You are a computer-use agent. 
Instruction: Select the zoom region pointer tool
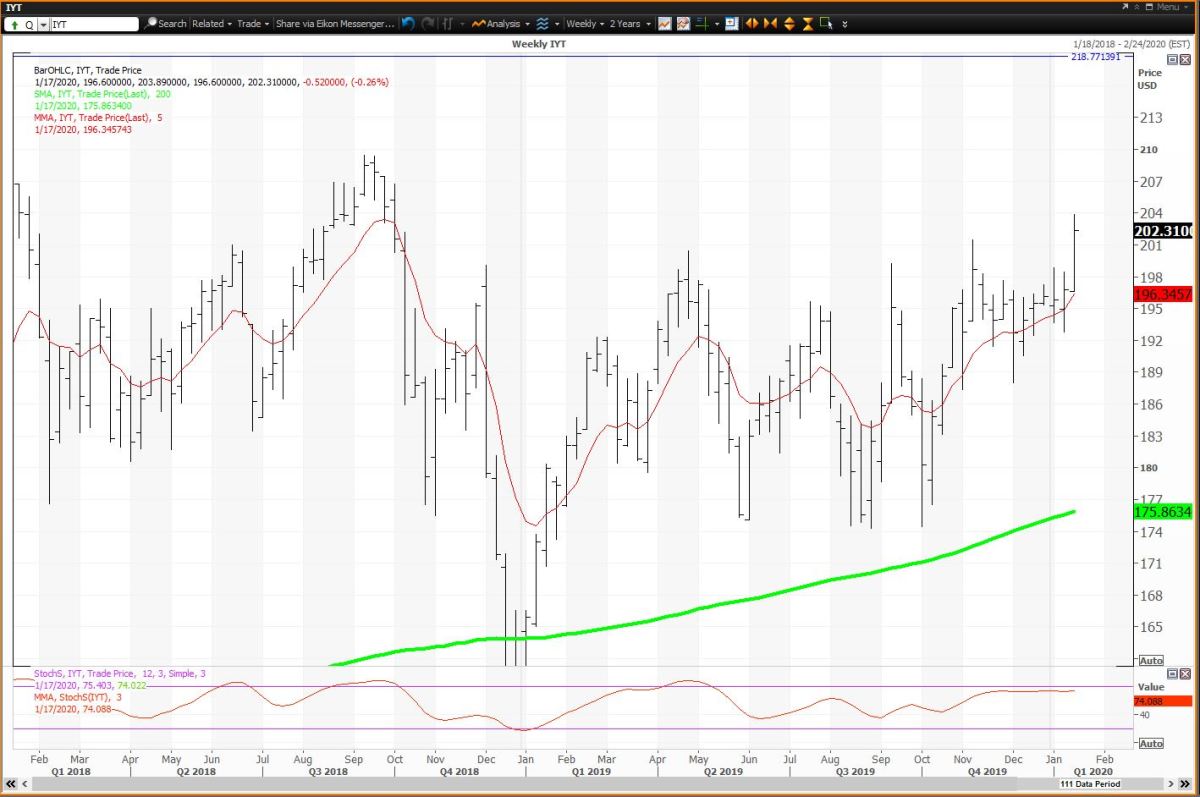pos(826,23)
